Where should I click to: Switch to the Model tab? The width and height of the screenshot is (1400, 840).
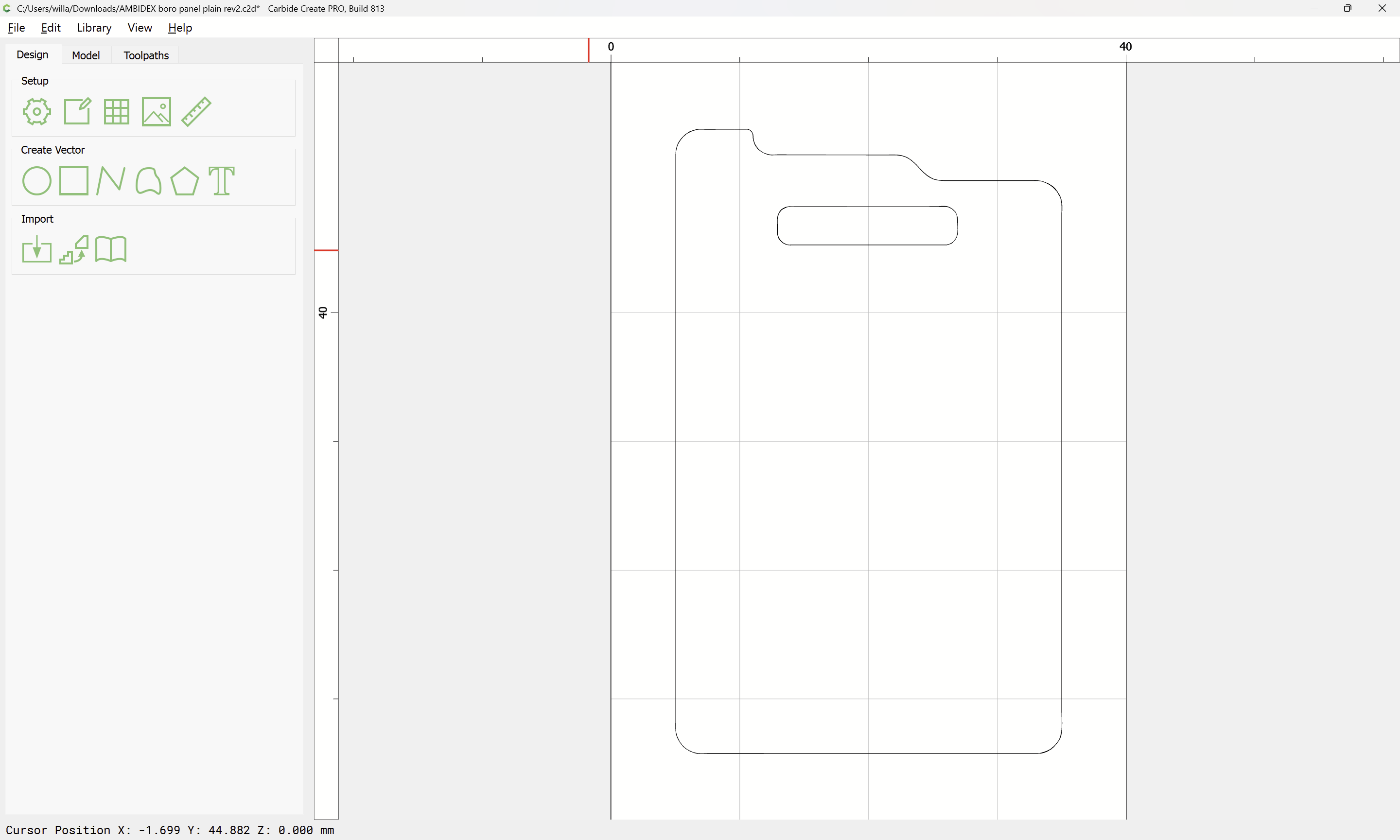coord(86,55)
